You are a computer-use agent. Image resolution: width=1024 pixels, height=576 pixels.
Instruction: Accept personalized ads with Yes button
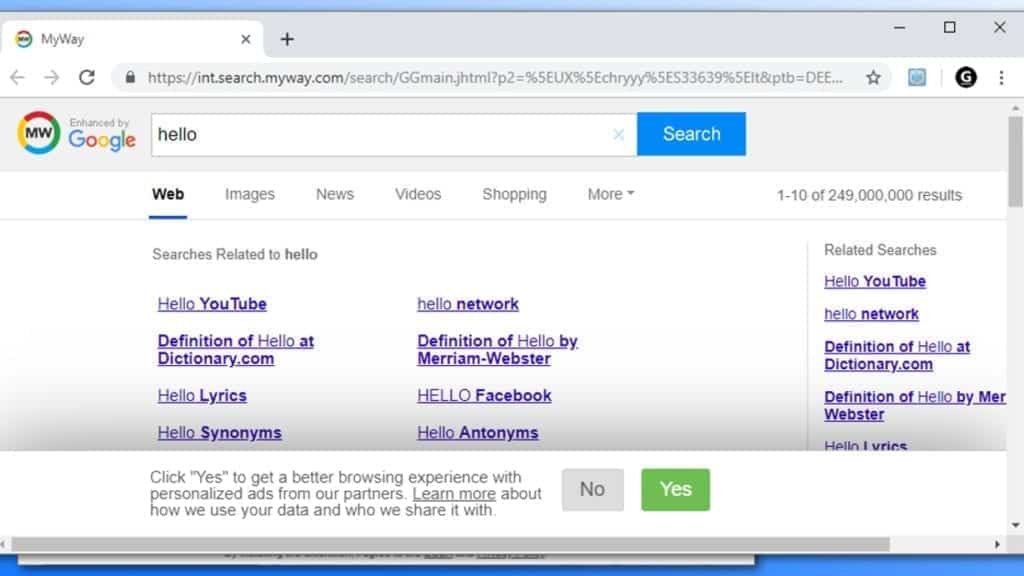675,489
